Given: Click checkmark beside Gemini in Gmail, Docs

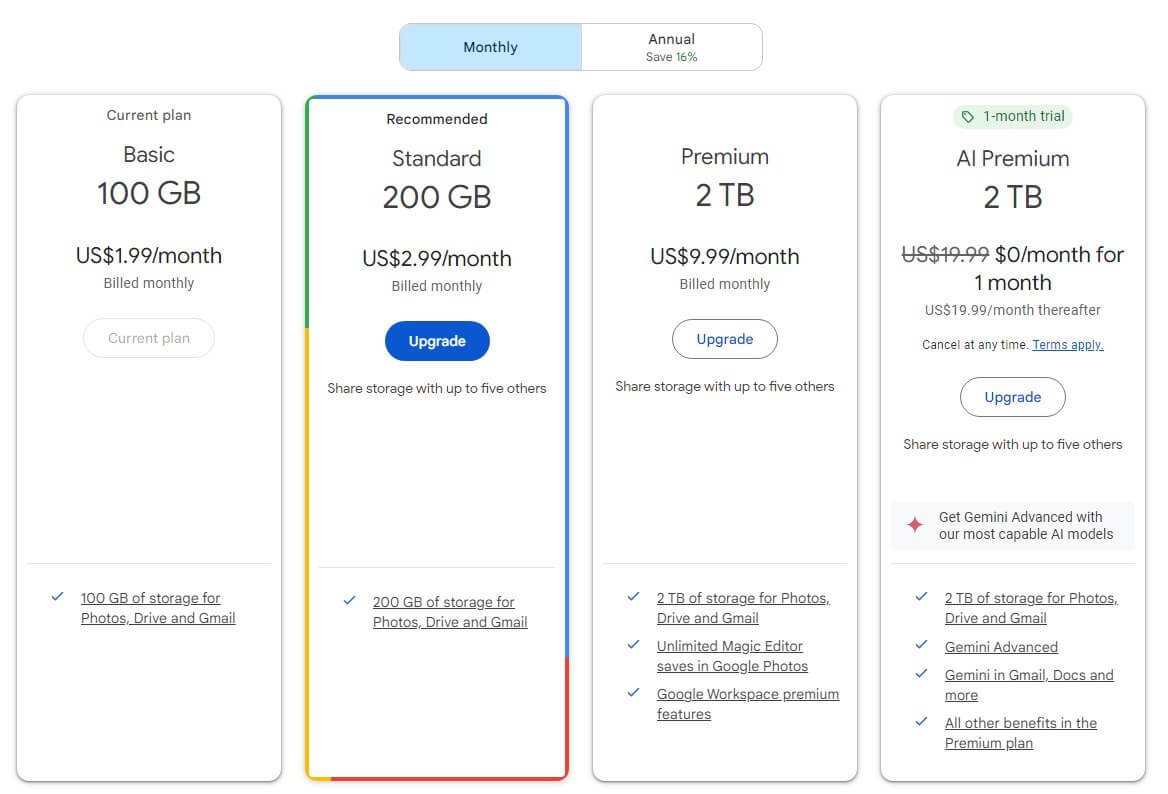Looking at the screenshot, I should pyautogui.click(x=921, y=674).
